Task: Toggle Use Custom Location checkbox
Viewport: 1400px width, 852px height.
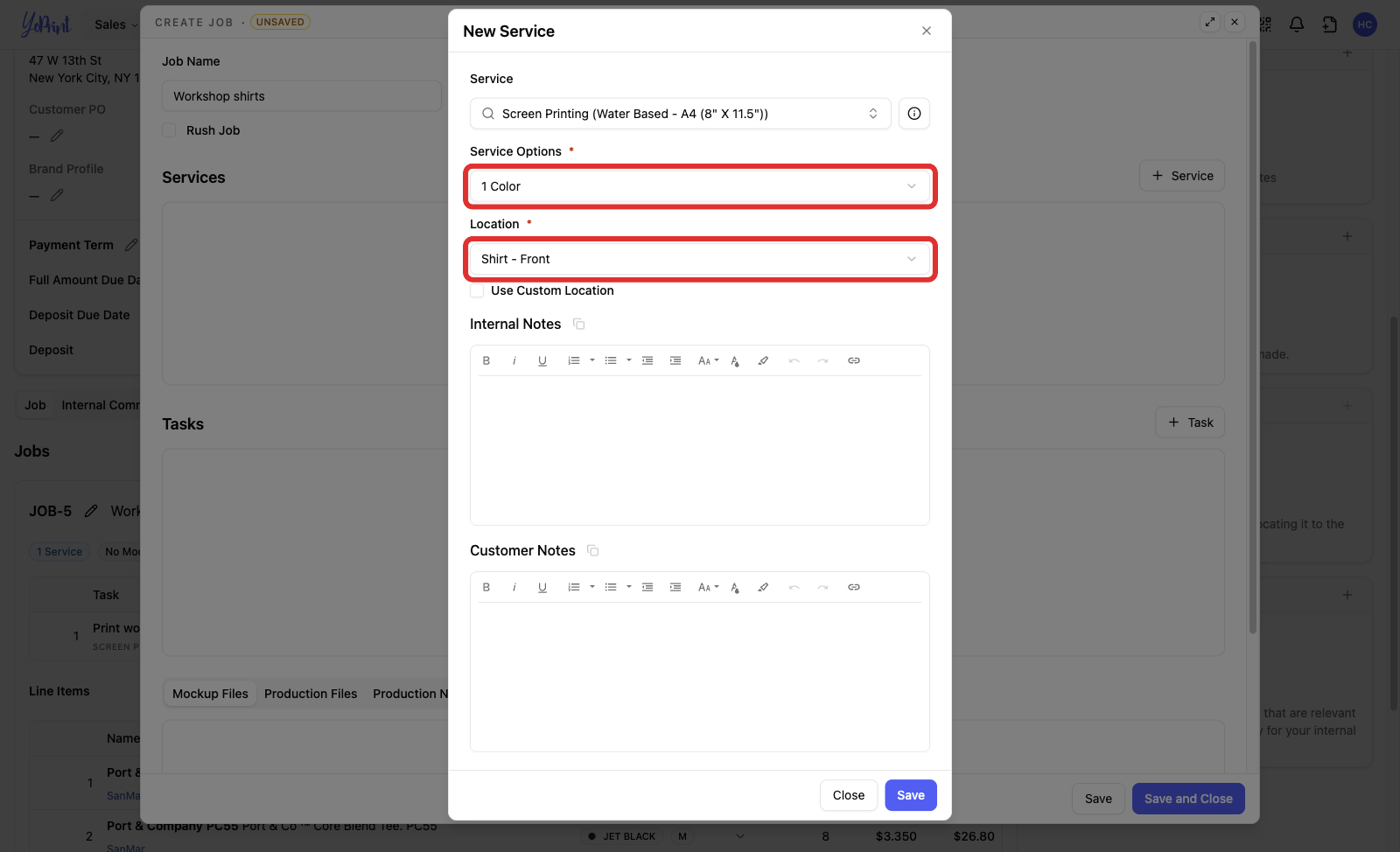Action: (x=477, y=290)
